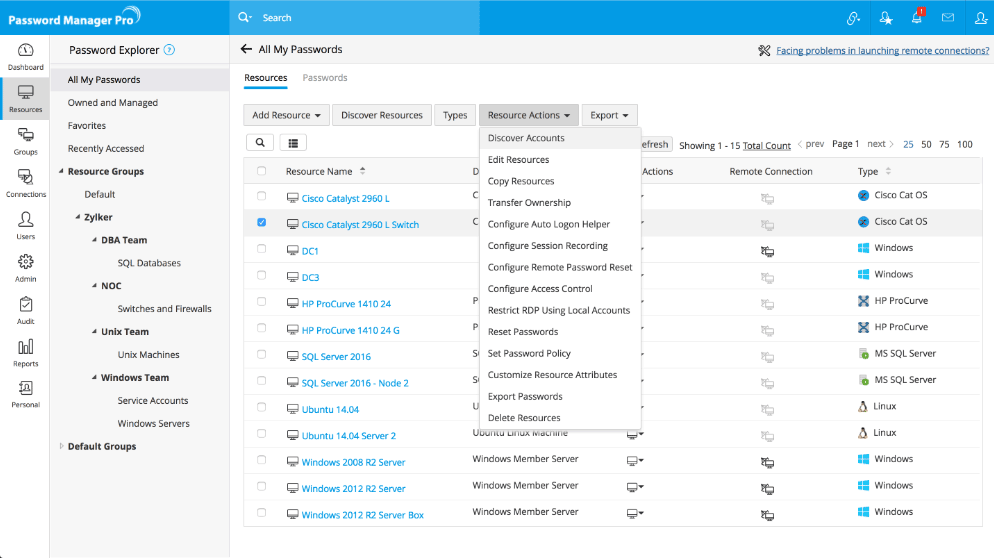Image resolution: width=994 pixels, height=558 pixels.
Task: Choose Transfer Ownership from the menu
Action: click(529, 203)
